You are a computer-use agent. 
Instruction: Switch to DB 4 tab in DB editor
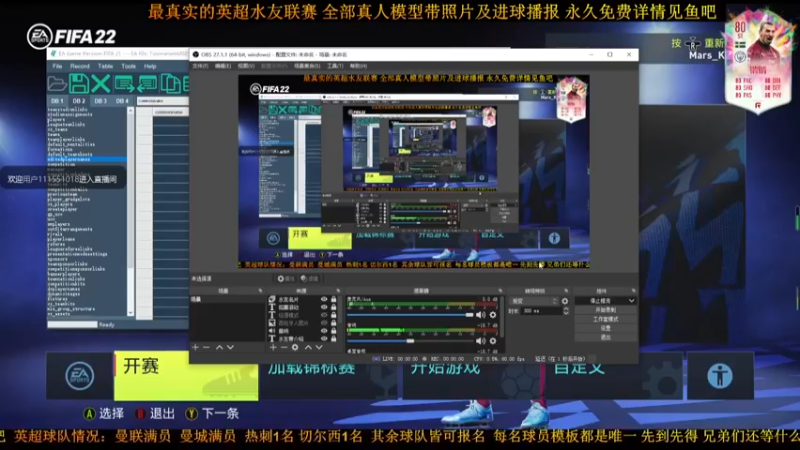click(x=122, y=101)
